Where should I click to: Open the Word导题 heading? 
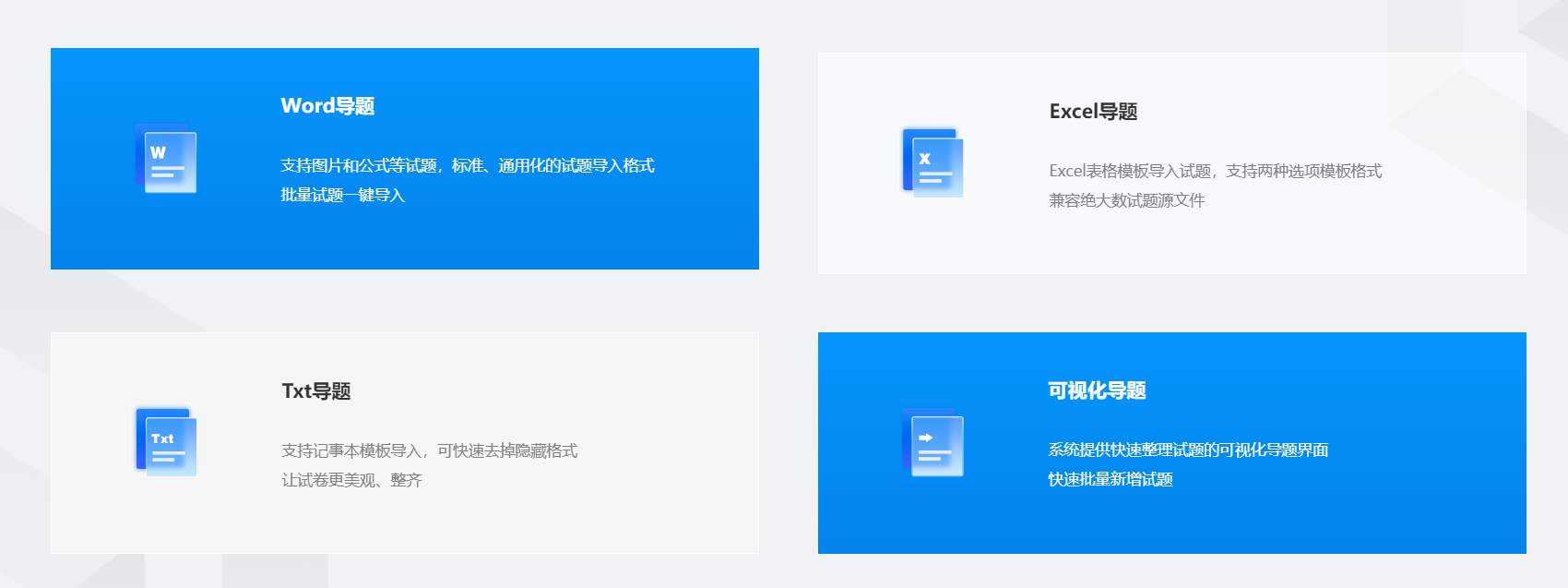pyautogui.click(x=327, y=106)
